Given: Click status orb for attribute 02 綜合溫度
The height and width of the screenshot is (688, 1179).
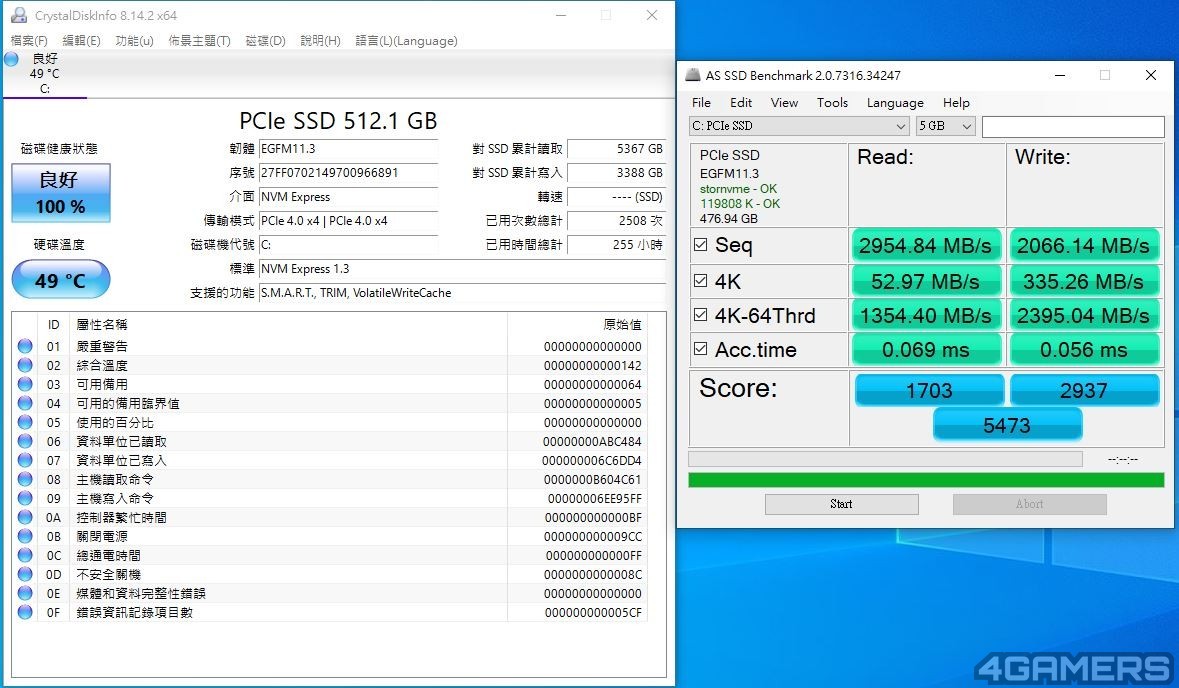Looking at the screenshot, I should coord(26,365).
